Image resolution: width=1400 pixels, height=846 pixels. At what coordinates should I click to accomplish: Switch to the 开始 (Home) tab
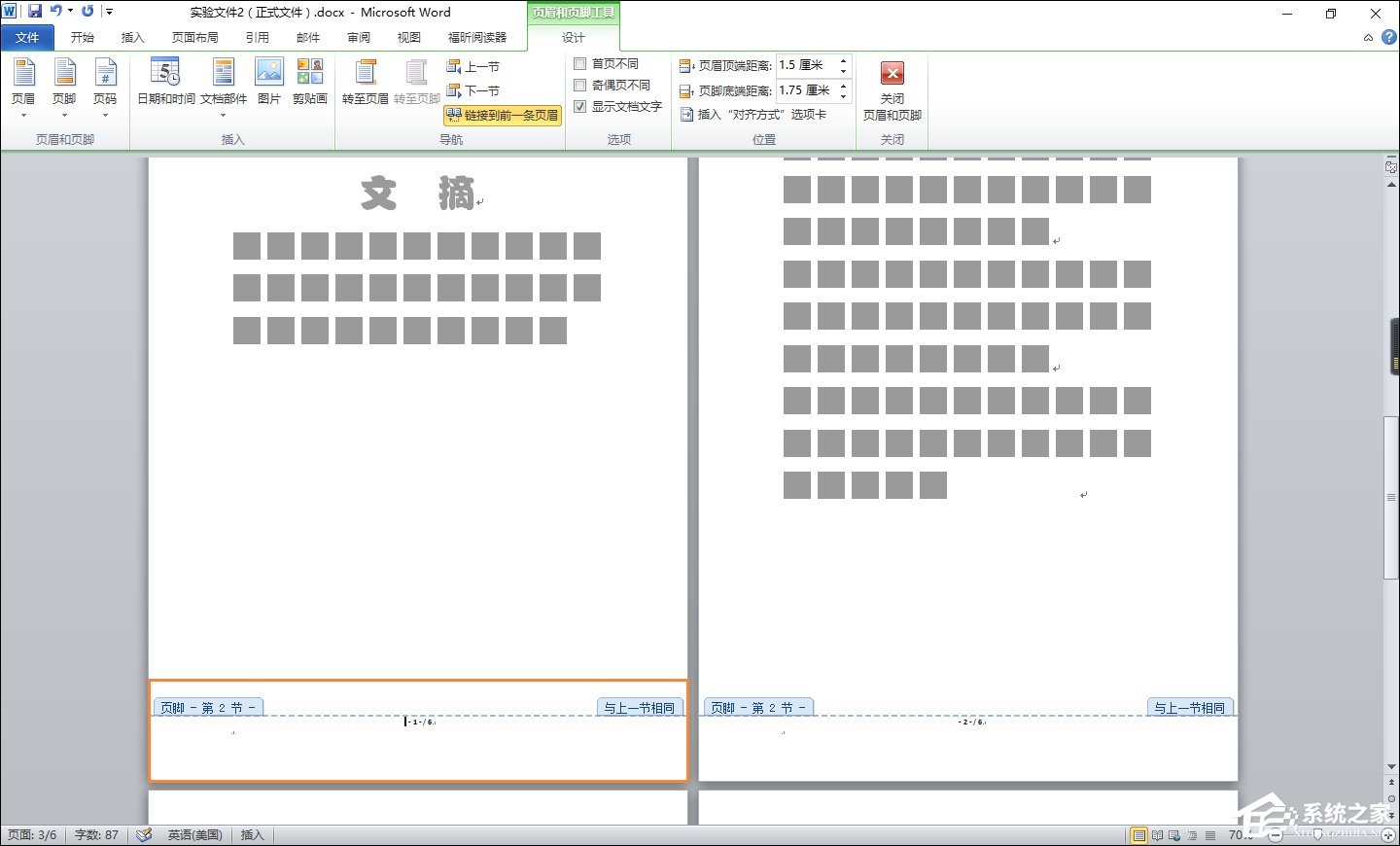83,38
